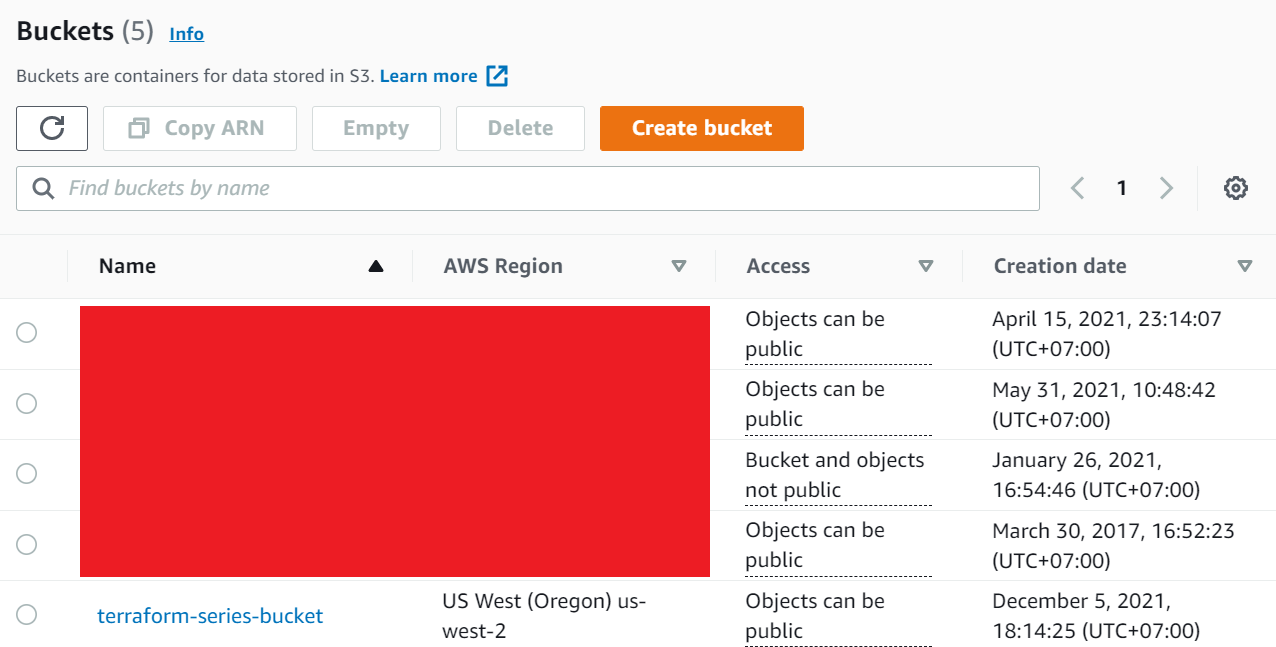This screenshot has height=647, width=1276.
Task: Click the external link icon beside Learn more
Action: (497, 76)
